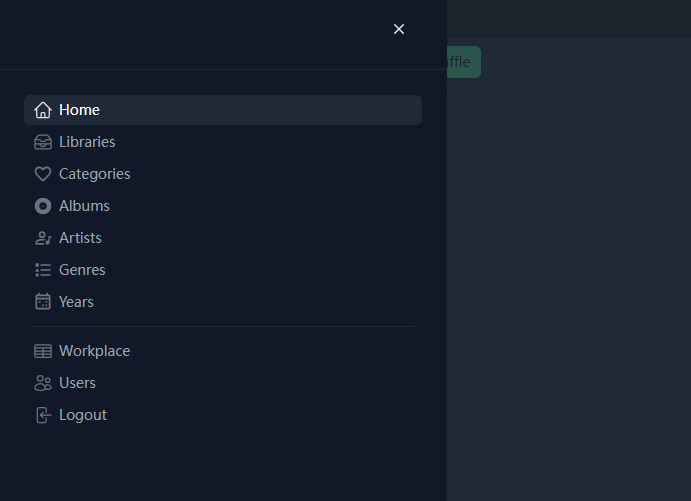Click the Genres list icon
Screen dimensions: 691x501
tap(43, 270)
